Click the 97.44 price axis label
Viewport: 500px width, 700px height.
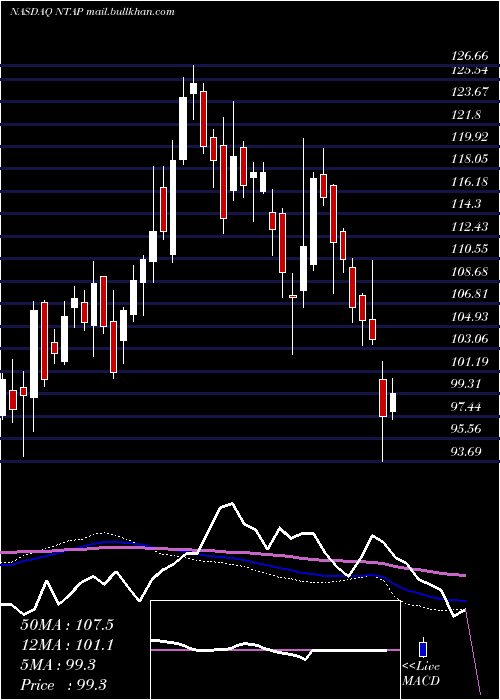coord(466,407)
